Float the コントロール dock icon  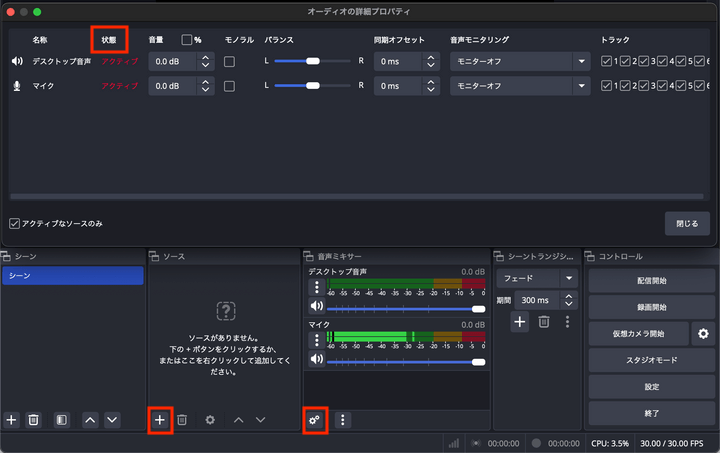589,256
